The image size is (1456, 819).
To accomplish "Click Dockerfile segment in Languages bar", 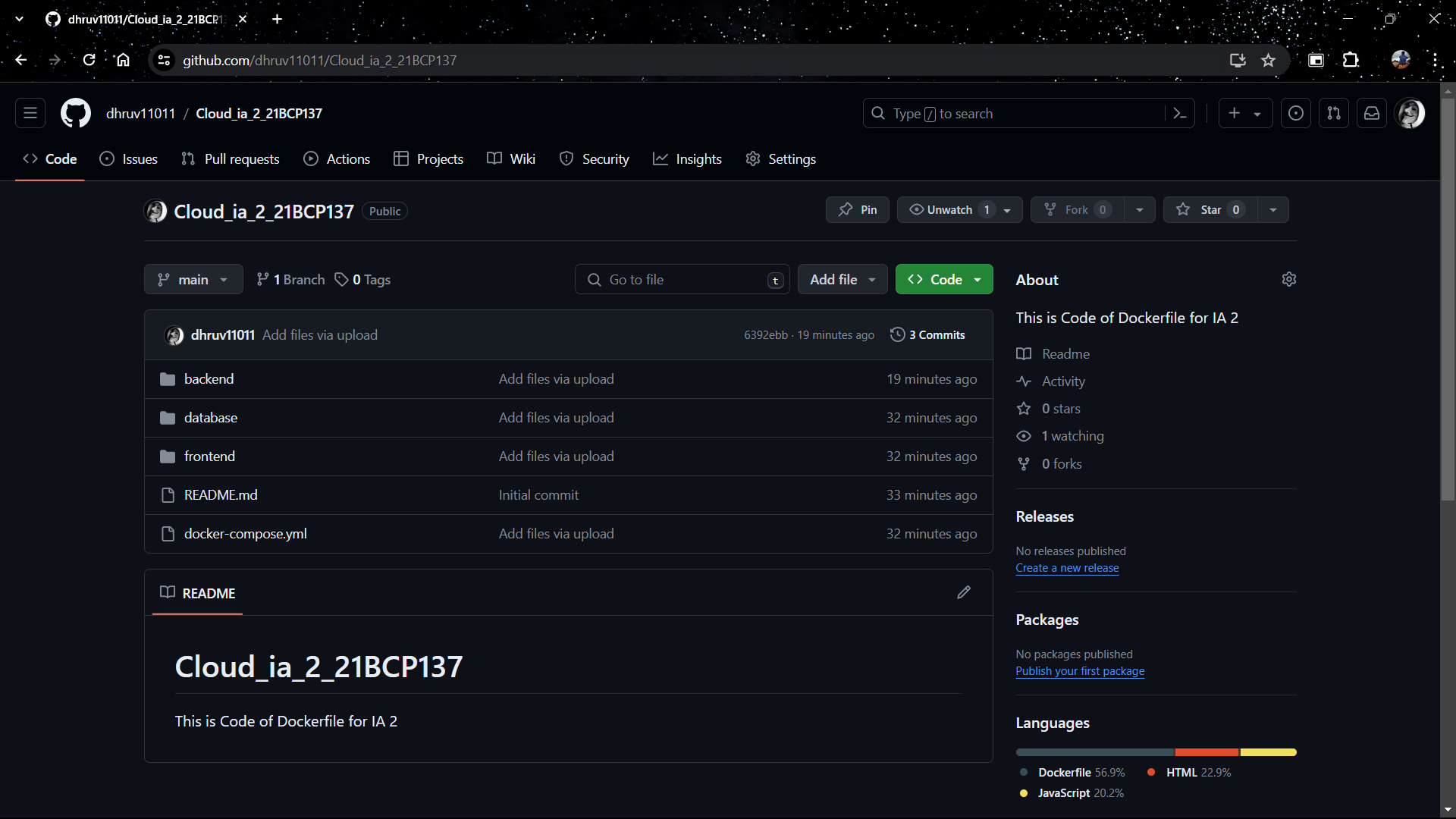I will [1094, 752].
